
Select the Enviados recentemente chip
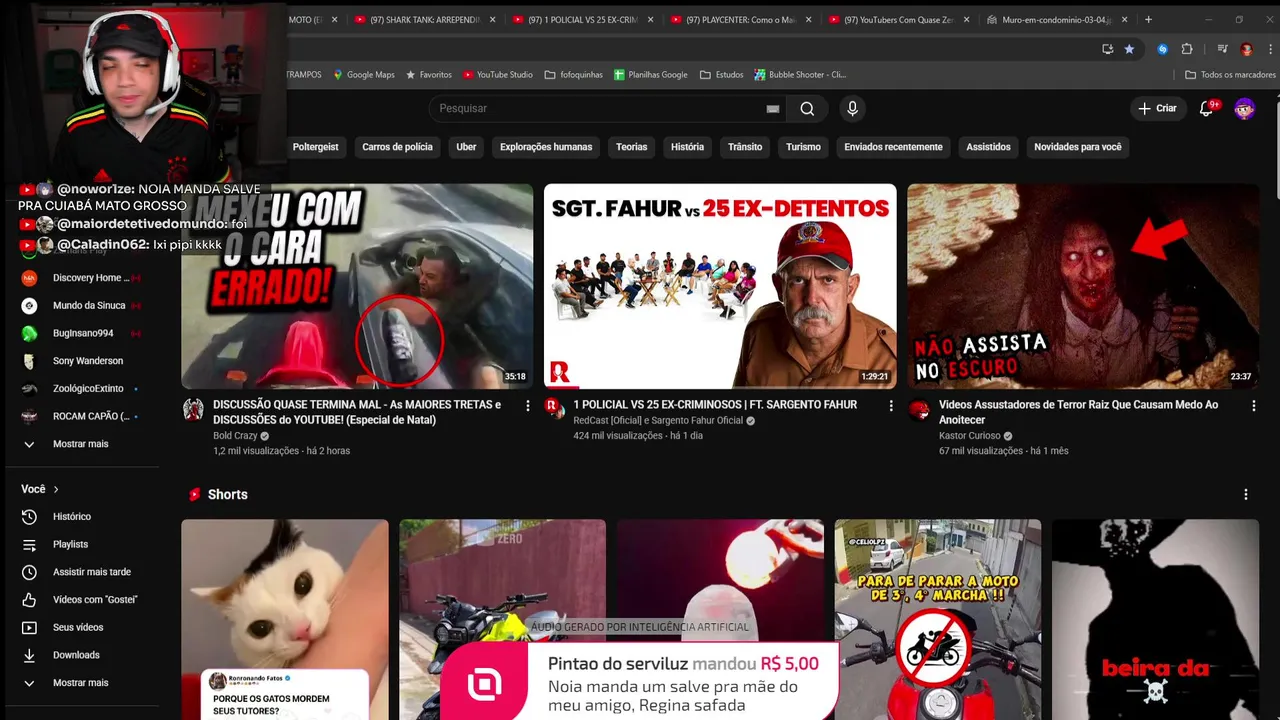pos(893,147)
